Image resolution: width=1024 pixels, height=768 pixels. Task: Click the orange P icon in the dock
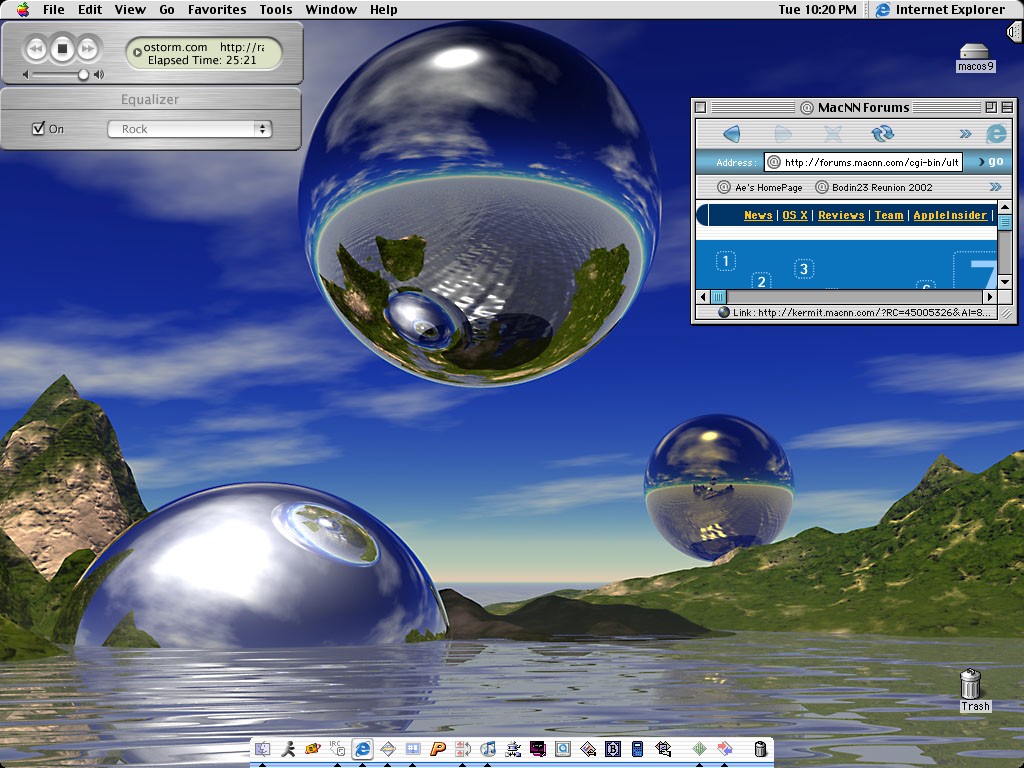(437, 748)
